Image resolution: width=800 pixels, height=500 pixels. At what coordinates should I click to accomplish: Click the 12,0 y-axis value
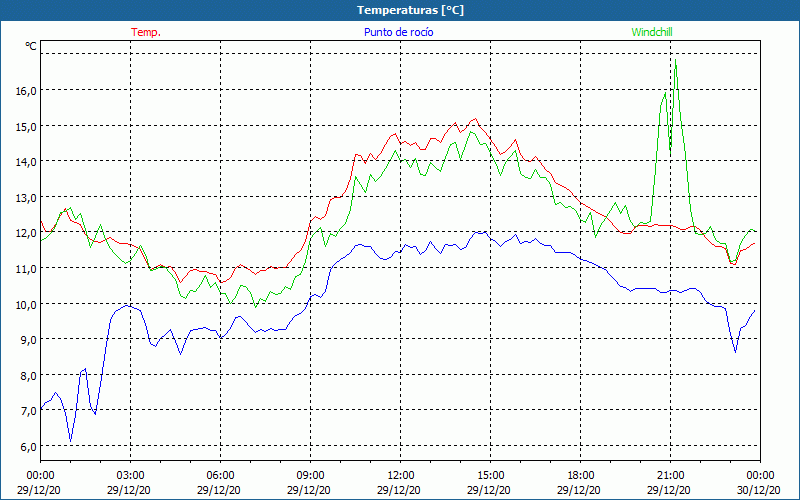click(26, 233)
